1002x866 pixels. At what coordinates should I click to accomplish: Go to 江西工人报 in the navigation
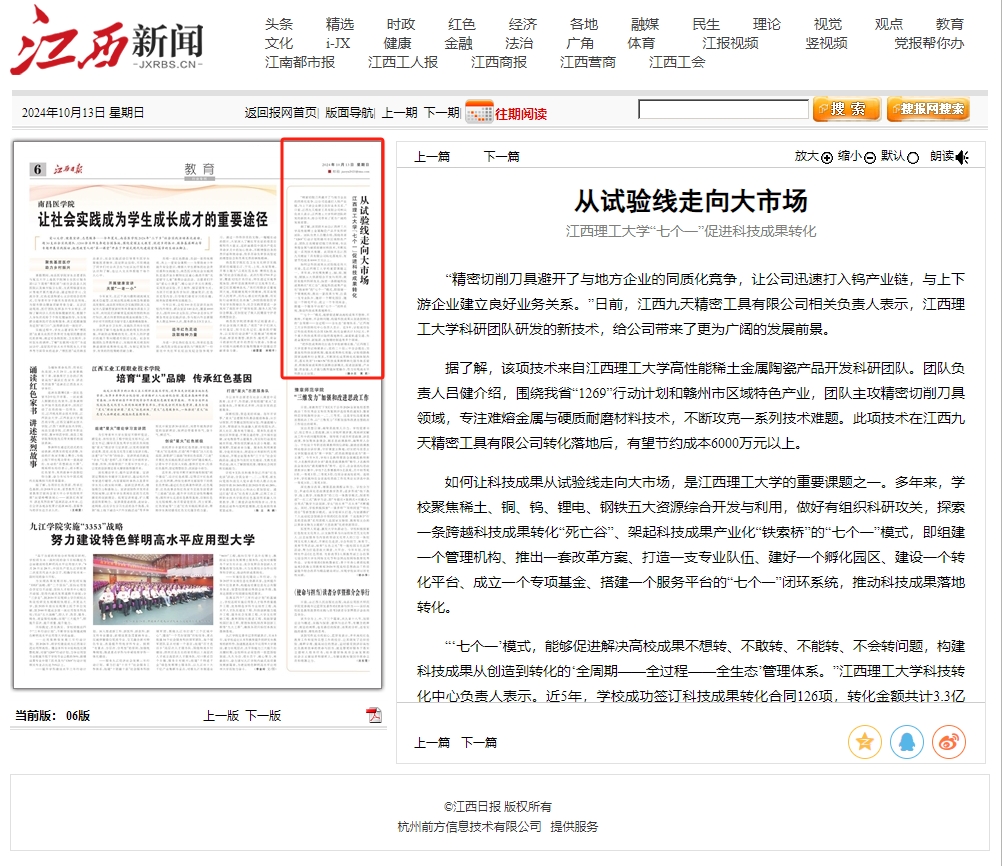point(402,62)
